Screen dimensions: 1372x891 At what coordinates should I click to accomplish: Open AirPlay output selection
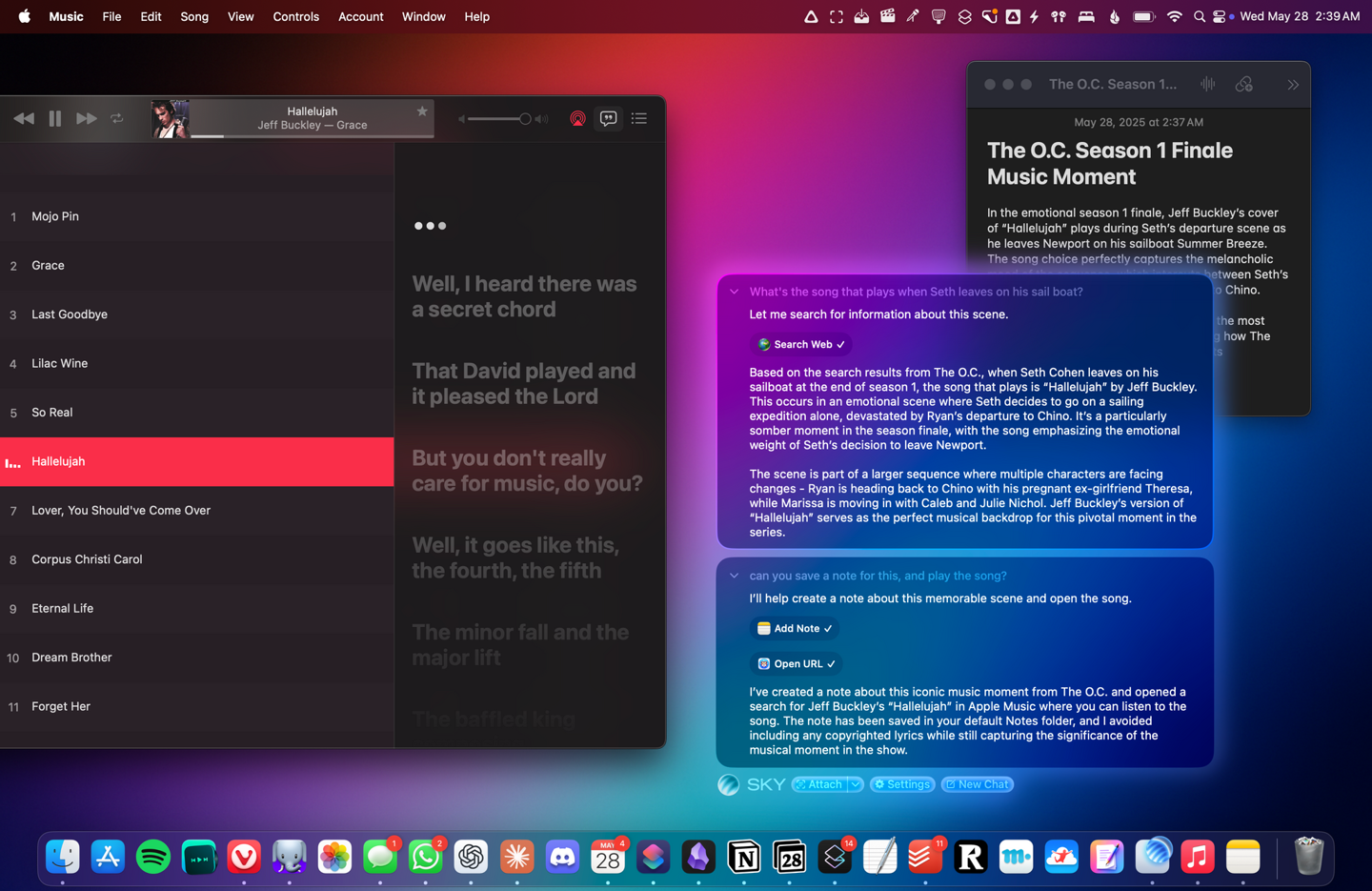pos(577,118)
